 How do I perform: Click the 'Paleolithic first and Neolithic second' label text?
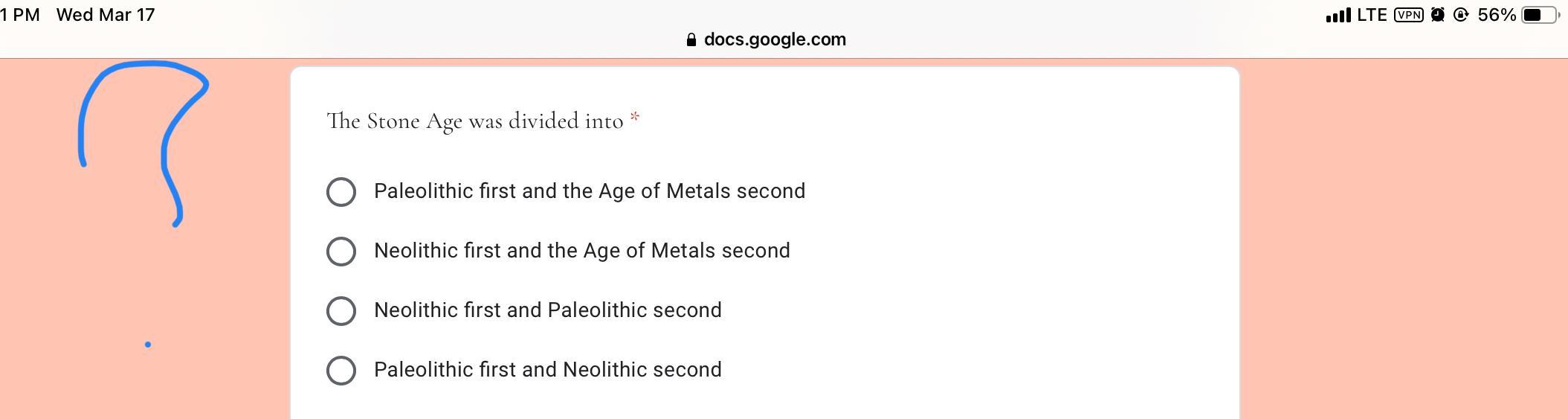(x=547, y=370)
